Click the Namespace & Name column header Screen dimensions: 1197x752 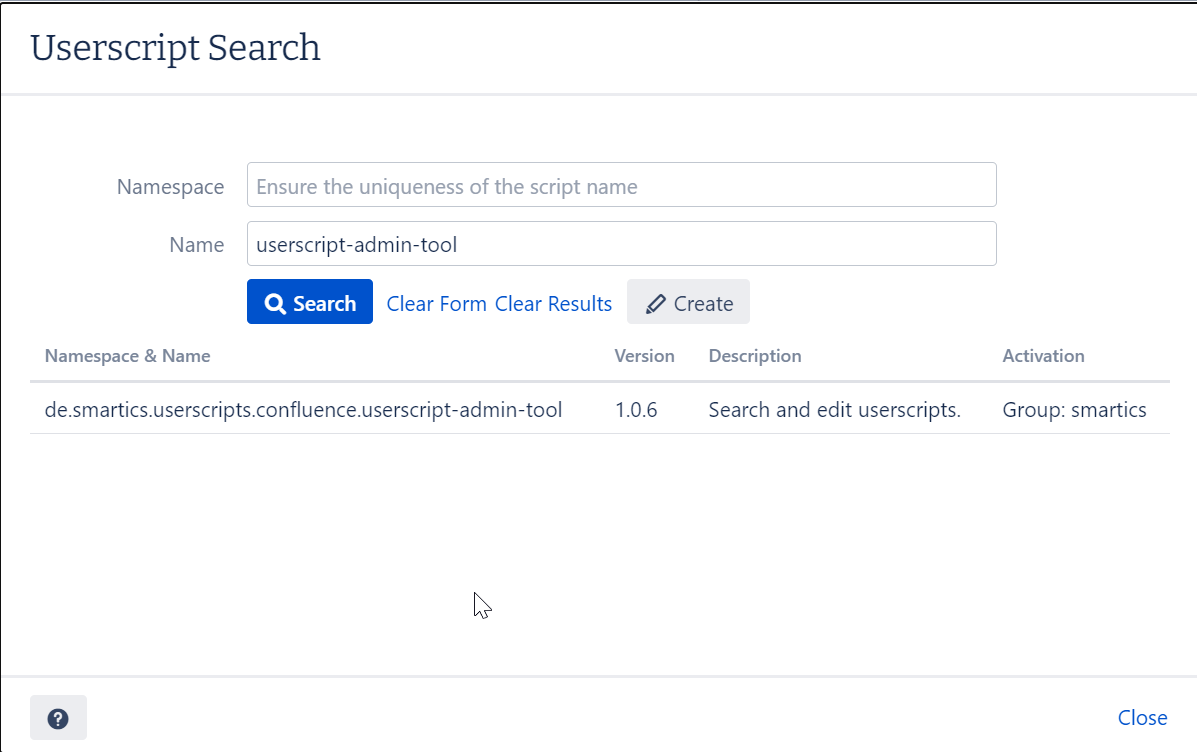click(x=127, y=355)
